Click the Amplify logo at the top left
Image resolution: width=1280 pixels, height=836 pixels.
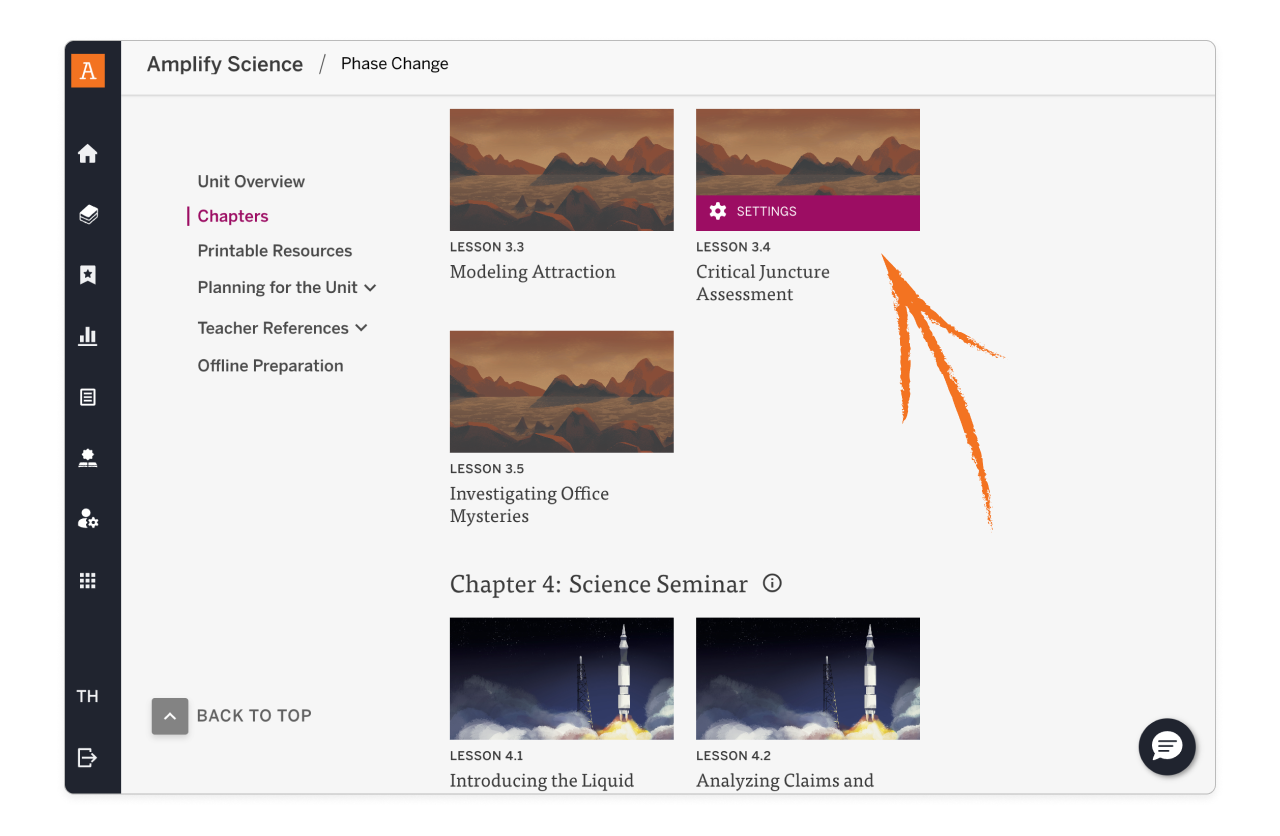pos(88,70)
